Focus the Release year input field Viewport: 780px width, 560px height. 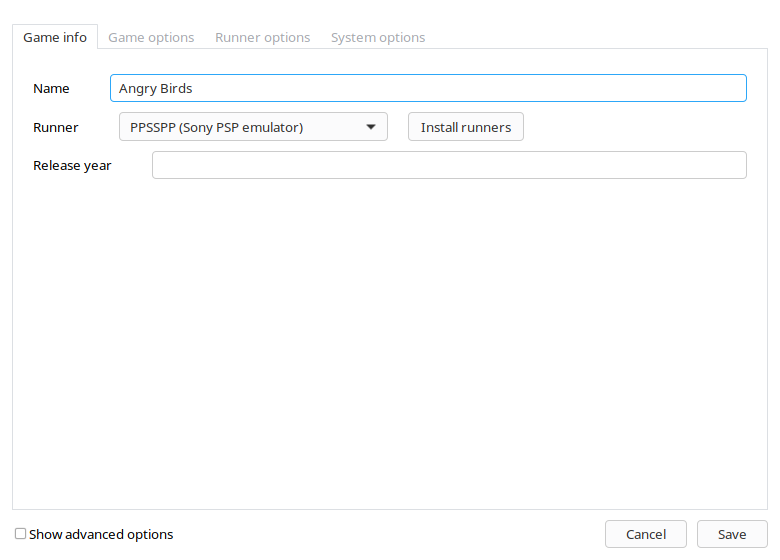pyautogui.click(x=449, y=165)
